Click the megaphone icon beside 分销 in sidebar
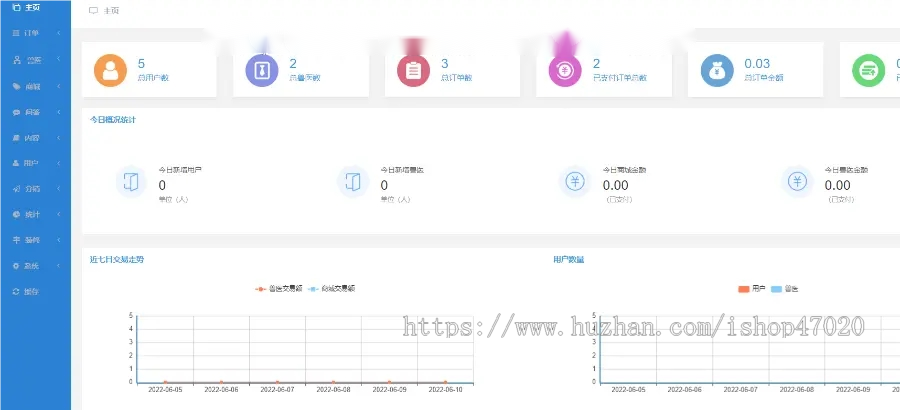This screenshot has height=410, width=900. tap(16, 188)
